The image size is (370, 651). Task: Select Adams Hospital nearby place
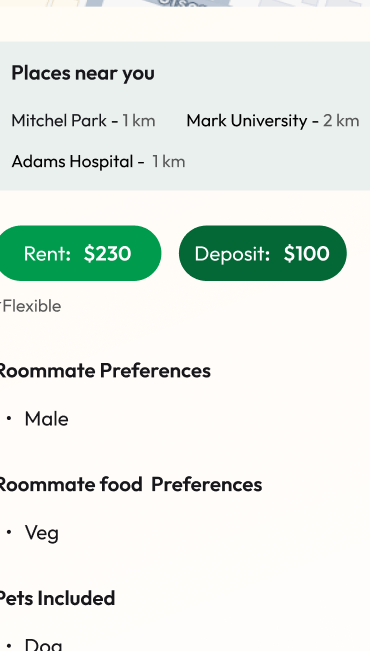[x=98, y=162]
